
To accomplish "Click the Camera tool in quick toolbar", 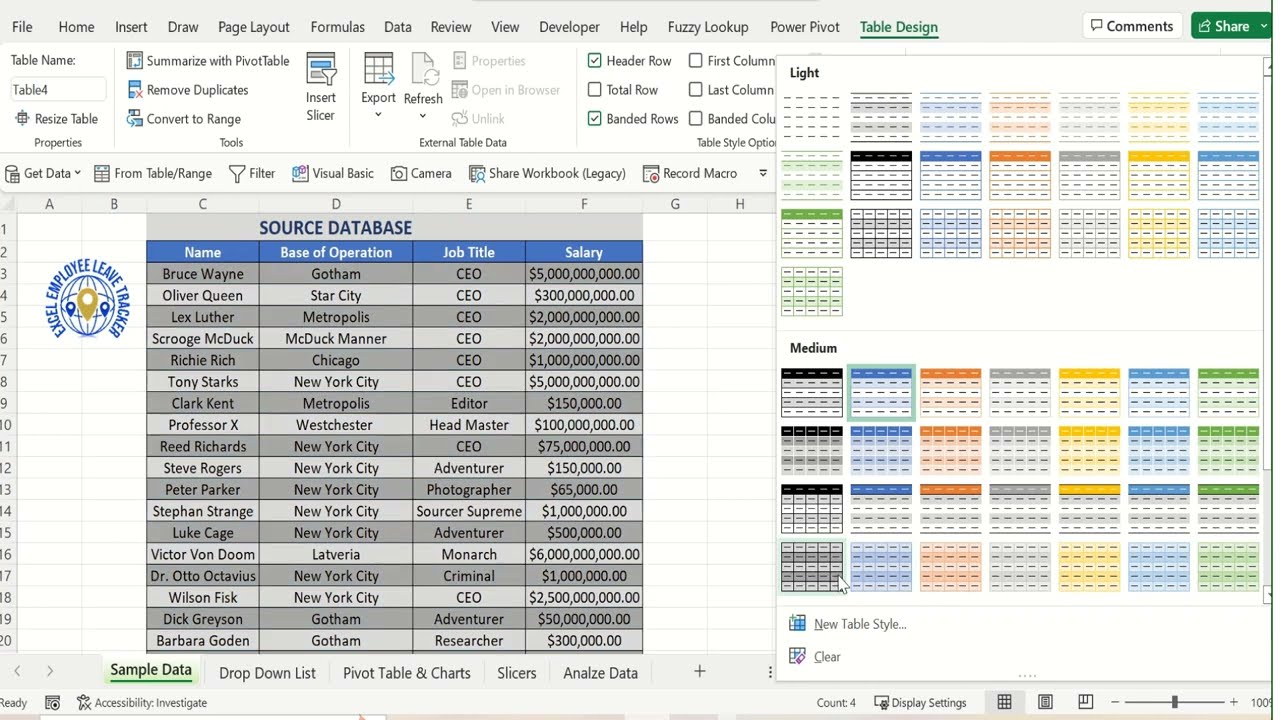I will tap(421, 173).
